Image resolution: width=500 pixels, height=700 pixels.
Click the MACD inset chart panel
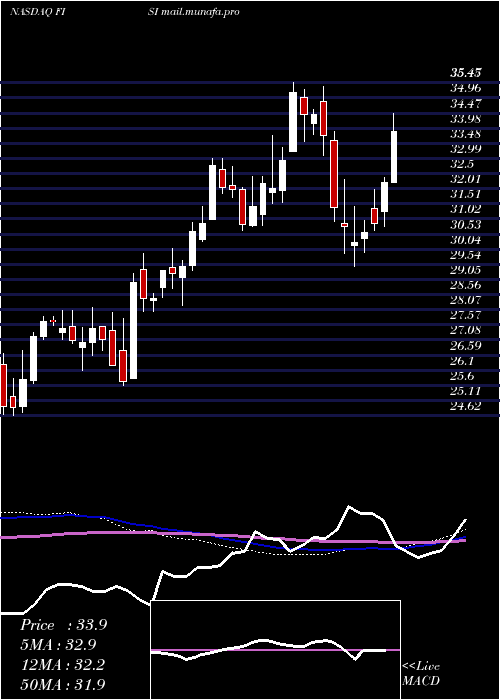[275, 650]
